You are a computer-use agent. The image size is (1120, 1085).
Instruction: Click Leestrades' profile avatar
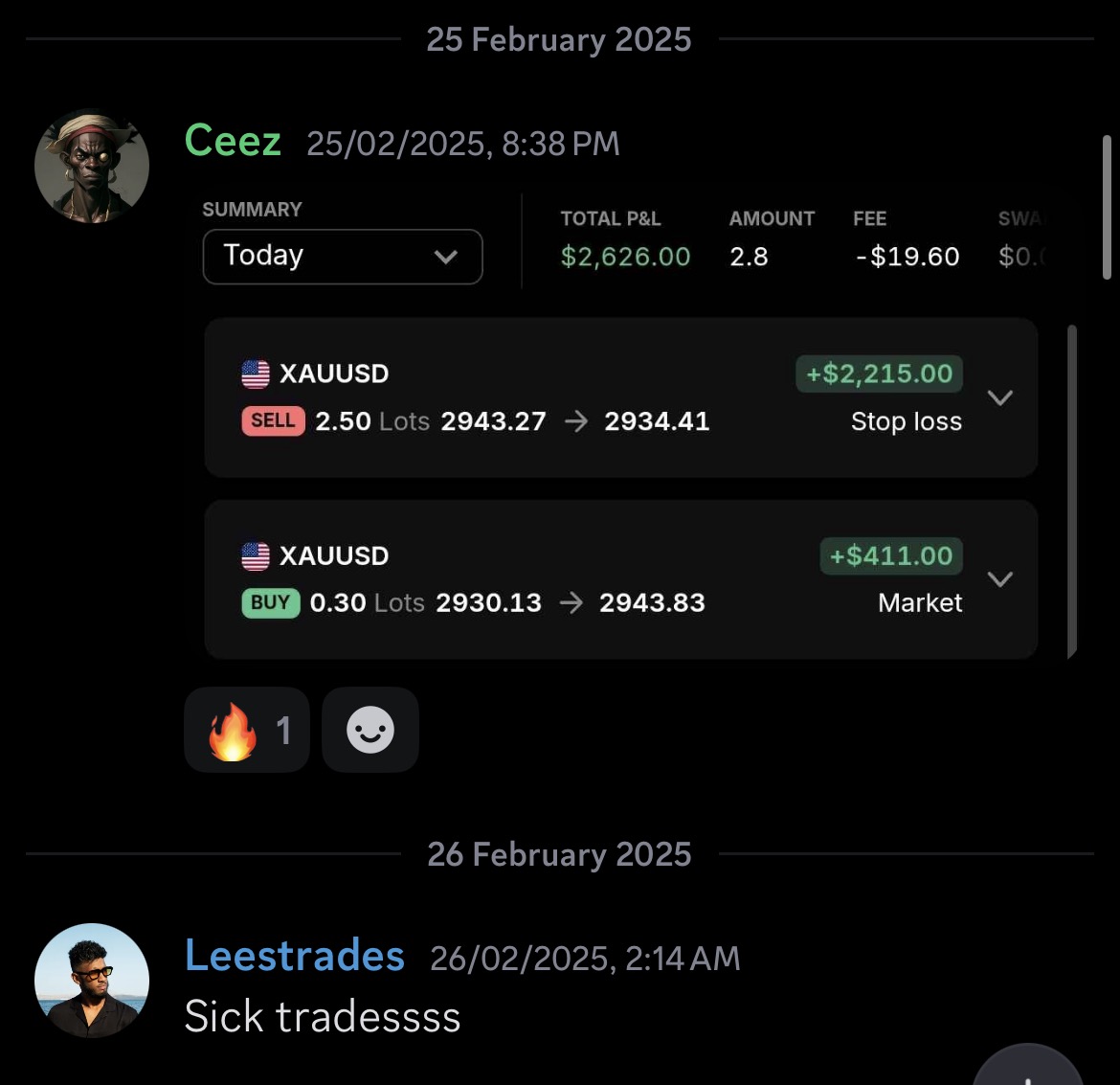click(92, 980)
